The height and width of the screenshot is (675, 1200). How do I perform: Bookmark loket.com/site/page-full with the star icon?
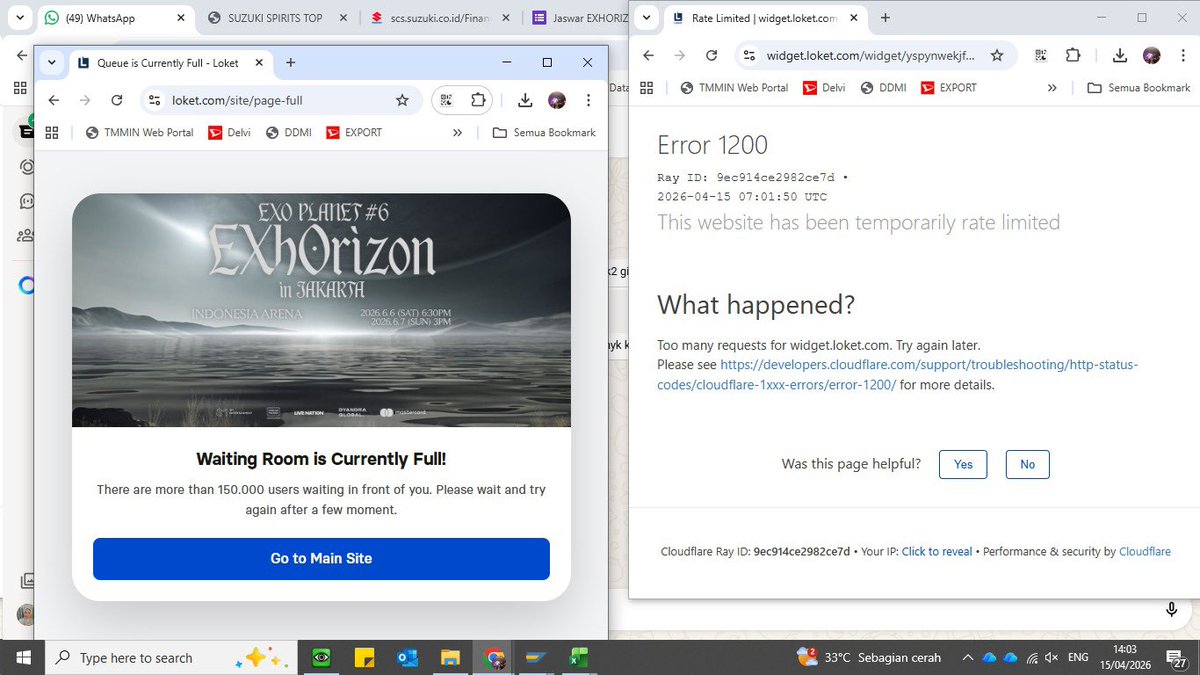402,100
